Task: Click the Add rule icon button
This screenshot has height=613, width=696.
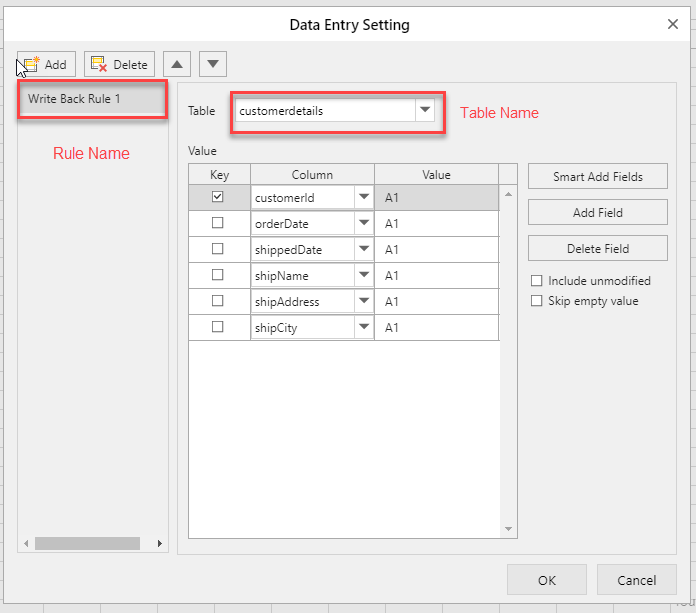Action: (46, 65)
